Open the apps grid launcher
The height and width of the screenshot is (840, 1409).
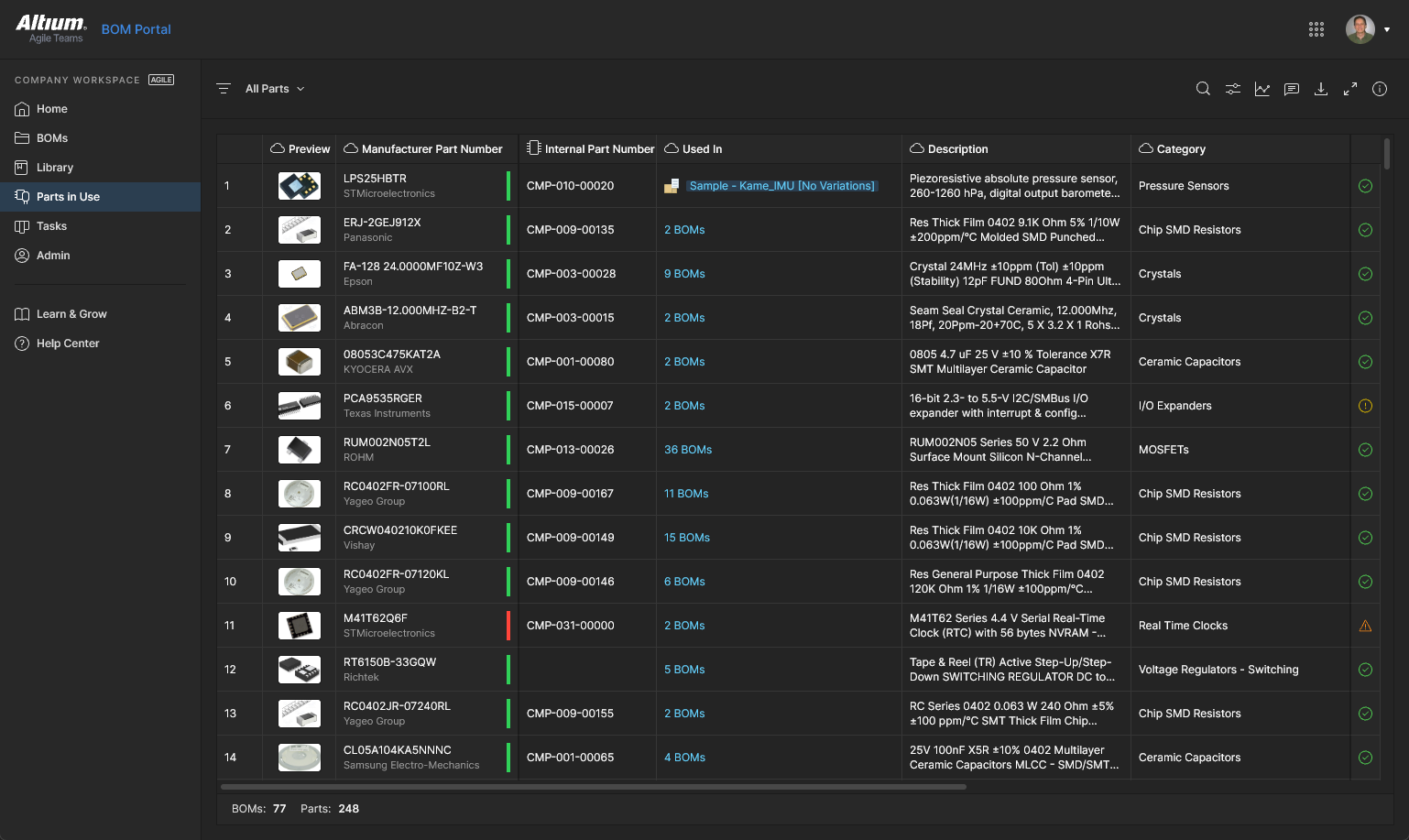click(1316, 29)
